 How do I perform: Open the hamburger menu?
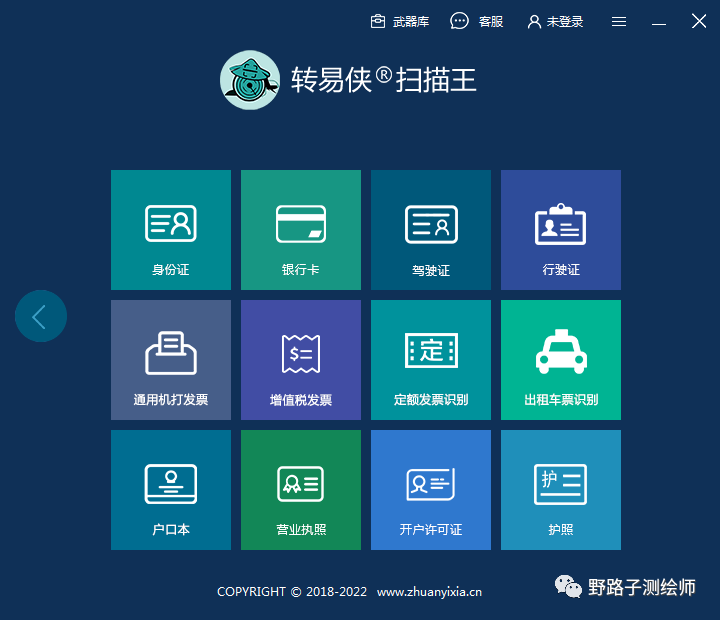pos(619,22)
